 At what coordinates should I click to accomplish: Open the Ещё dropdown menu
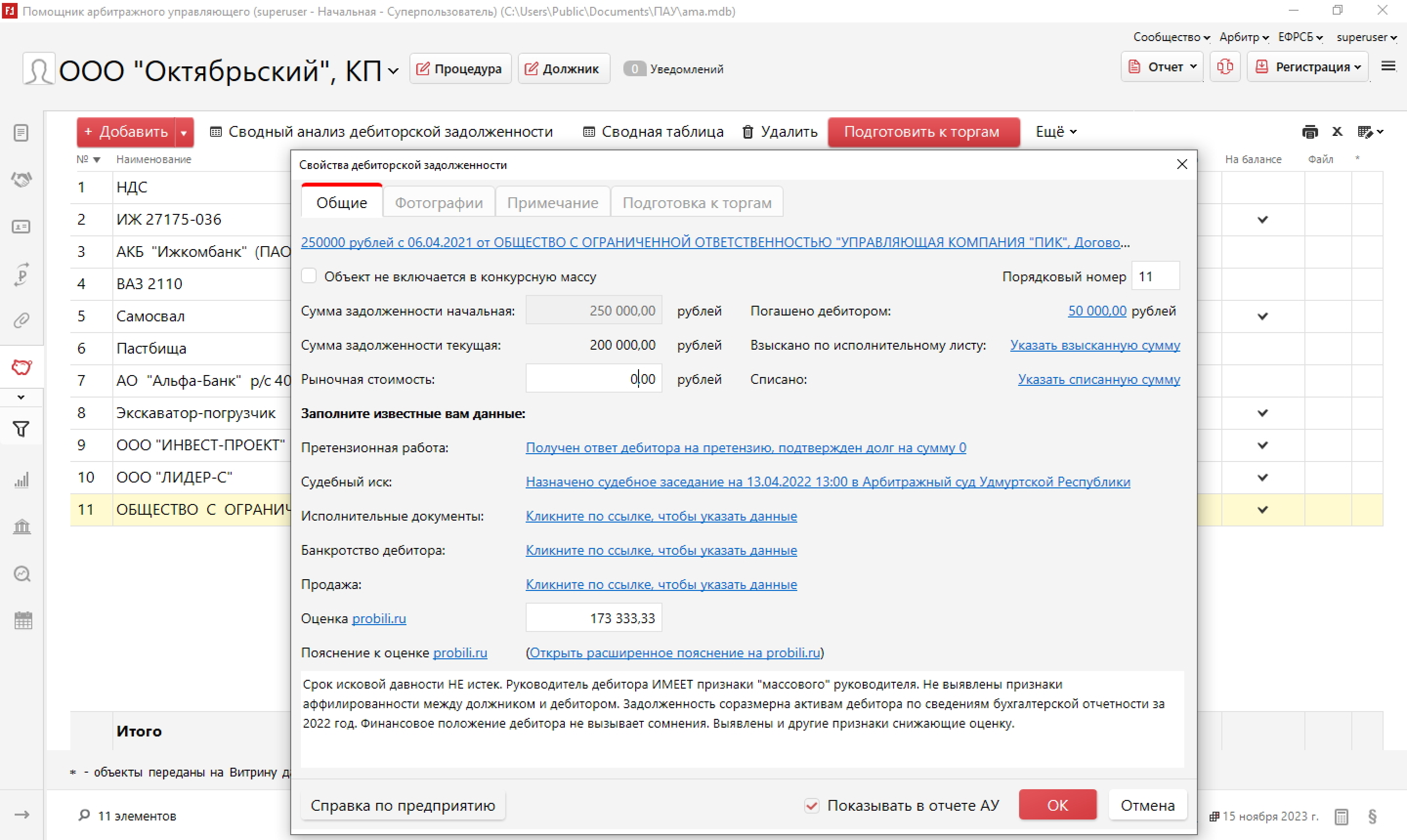click(x=1056, y=132)
